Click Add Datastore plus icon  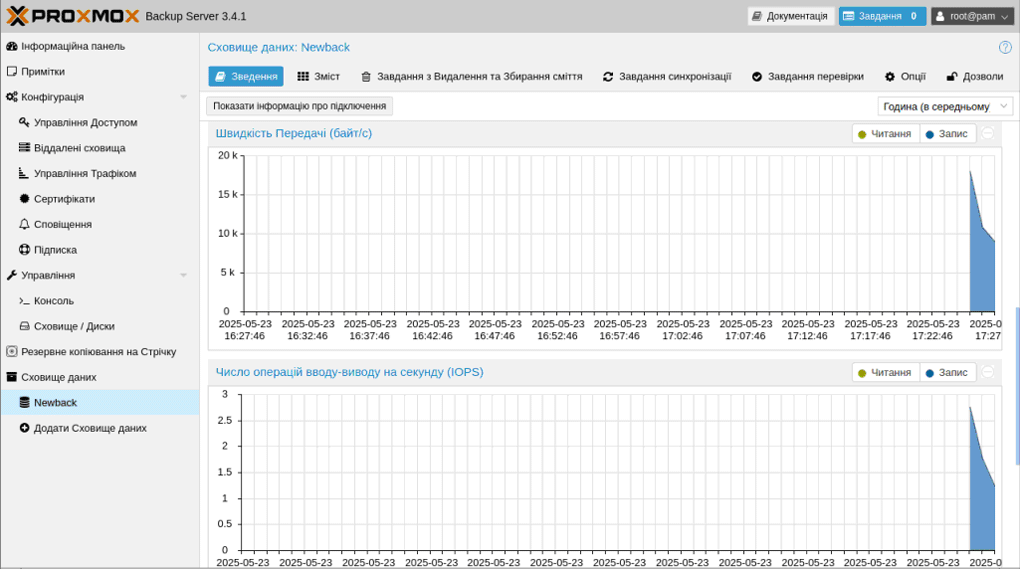pos(25,428)
